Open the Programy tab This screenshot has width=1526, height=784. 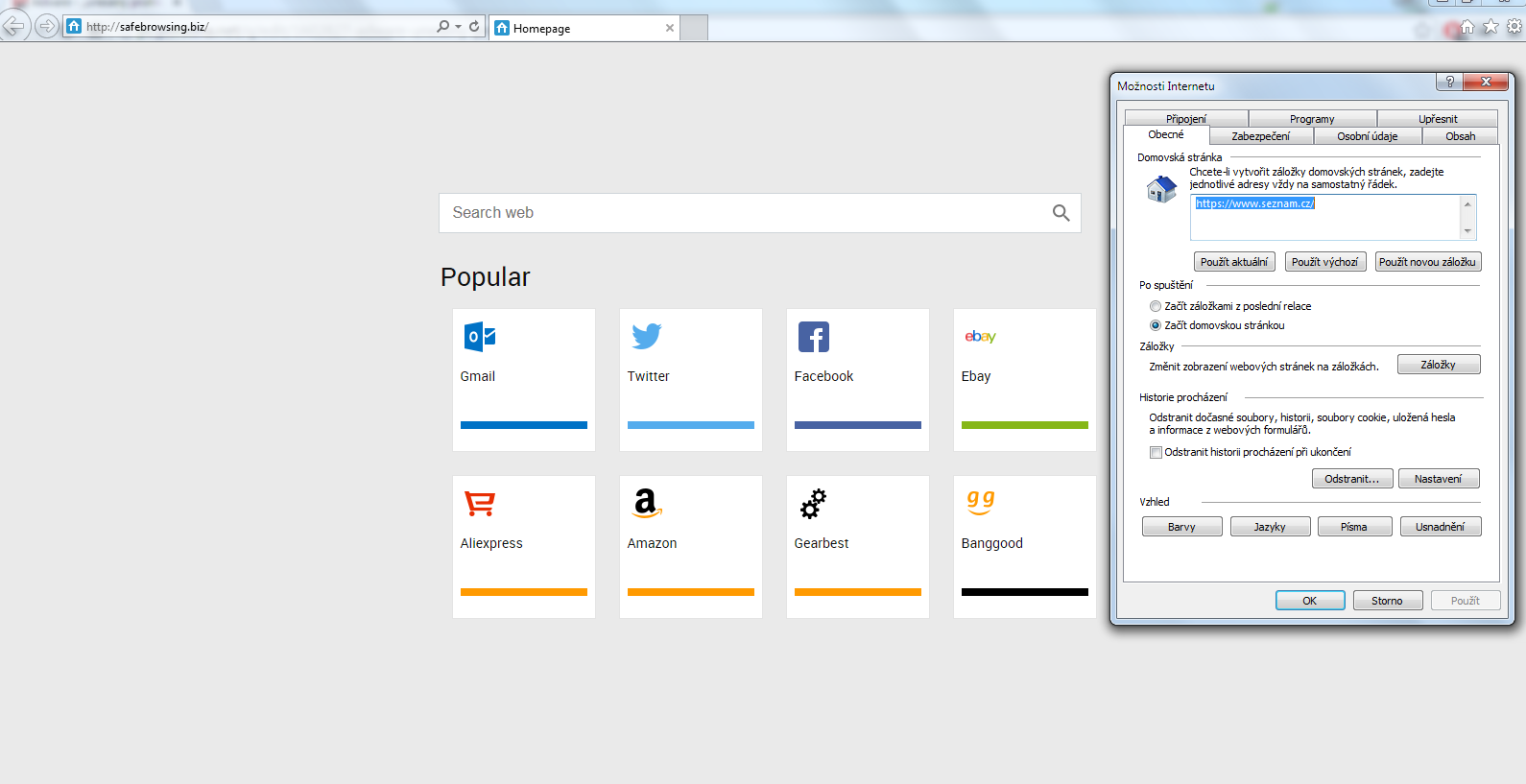tap(1312, 119)
